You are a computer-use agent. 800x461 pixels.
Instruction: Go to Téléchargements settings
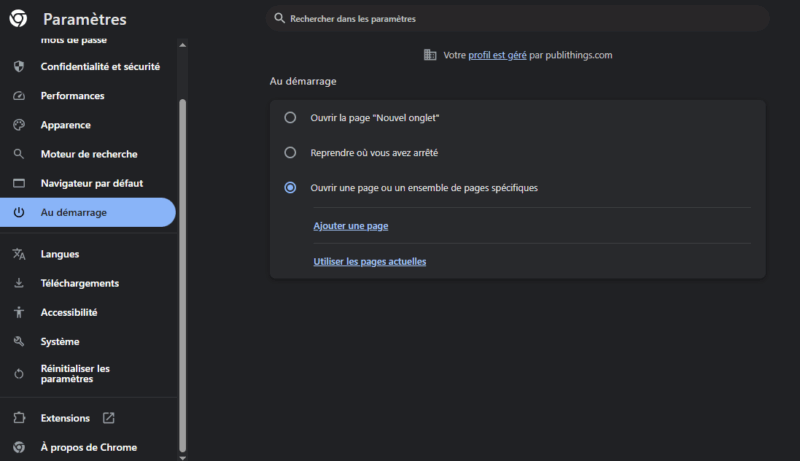88,283
